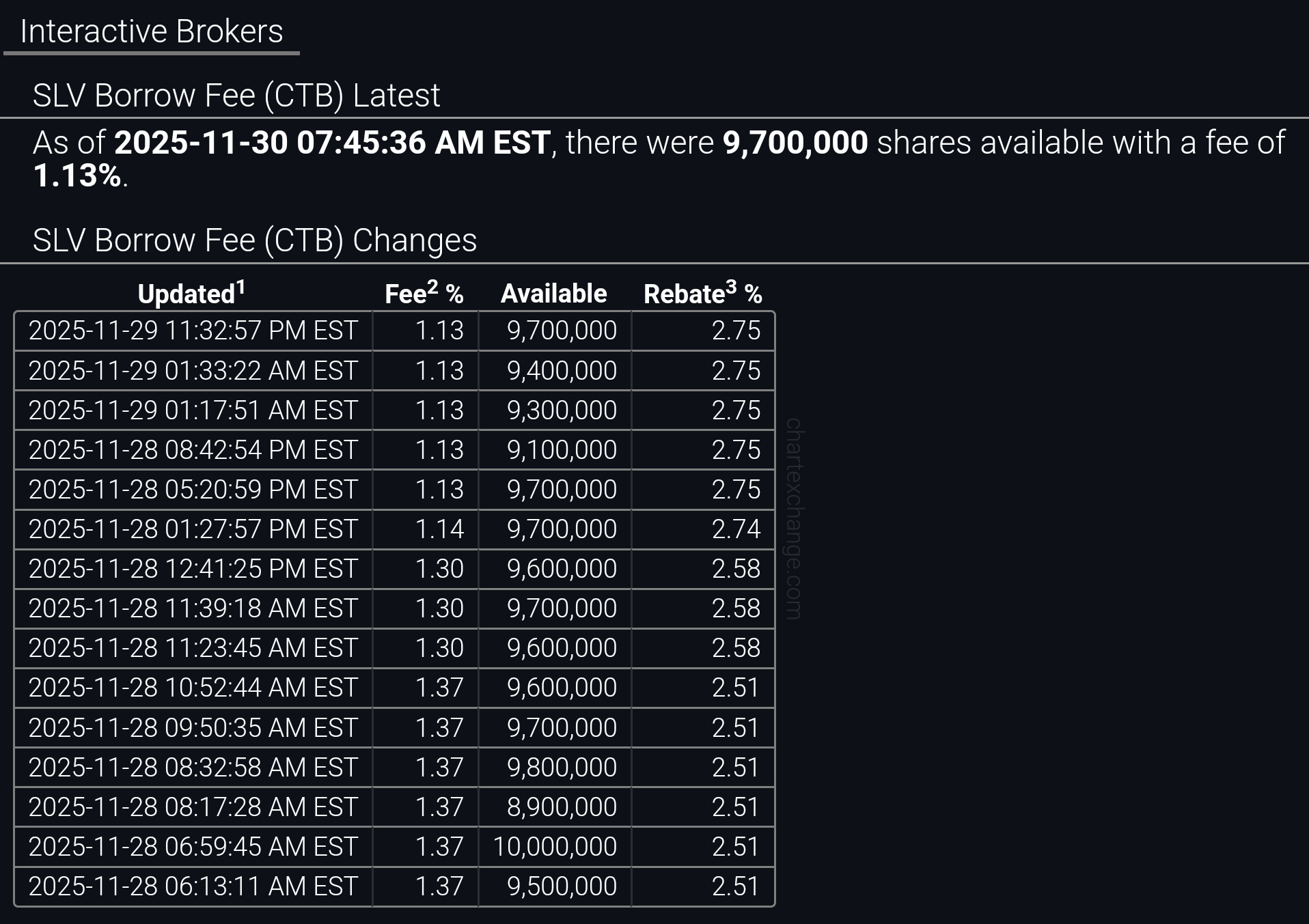This screenshot has height=924, width=1309.
Task: Select the 2025-11-29 11:32:57 PM row
Action: pos(193,331)
